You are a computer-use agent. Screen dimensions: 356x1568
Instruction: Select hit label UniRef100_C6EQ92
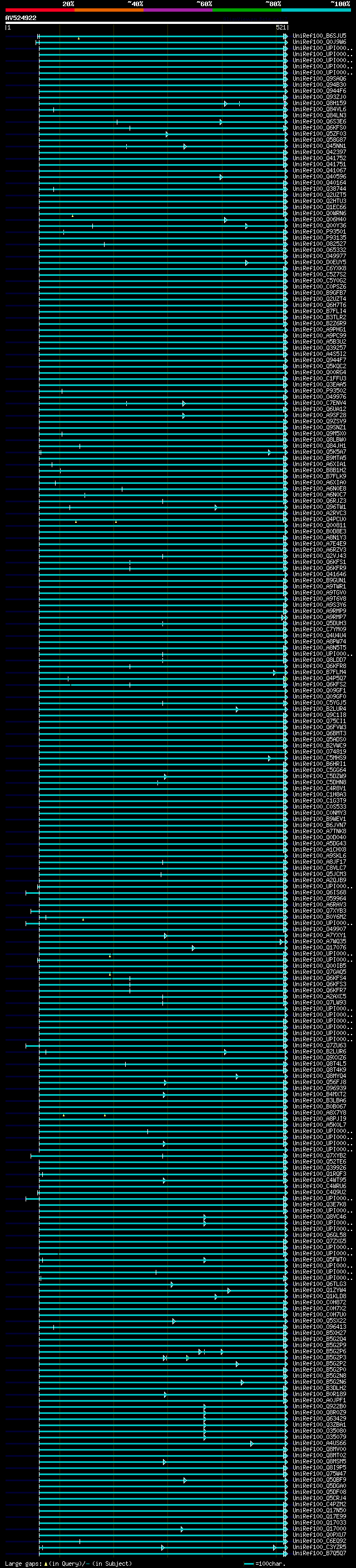pos(319,1541)
